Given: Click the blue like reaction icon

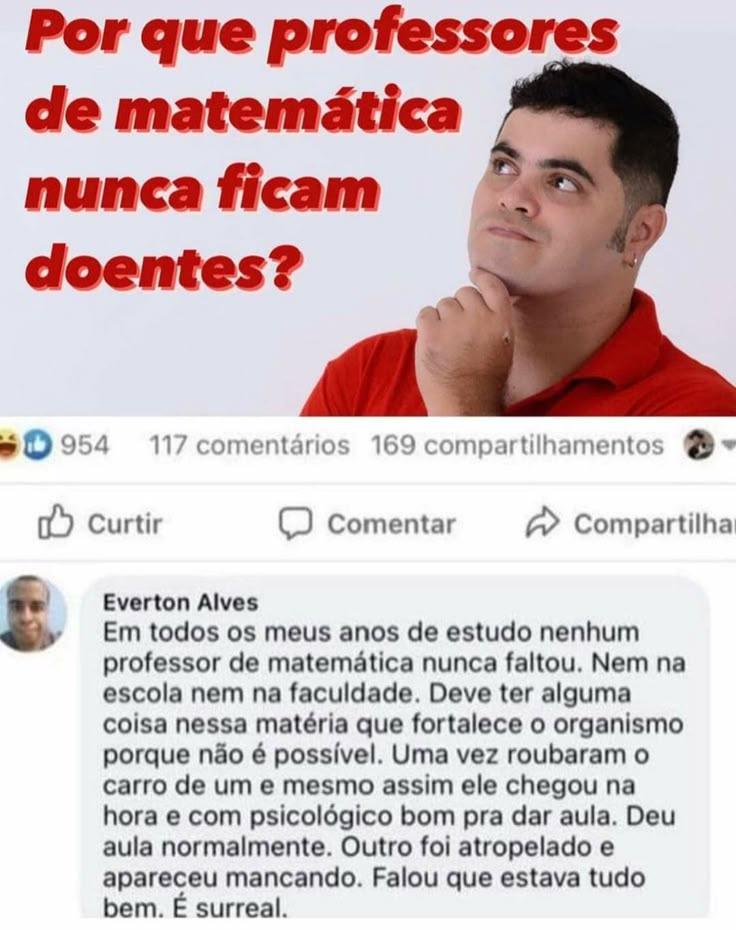Looking at the screenshot, I should coord(37,445).
